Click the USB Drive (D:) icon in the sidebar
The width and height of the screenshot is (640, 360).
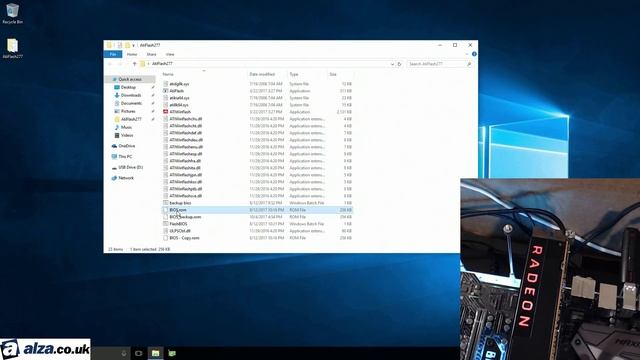coord(114,167)
